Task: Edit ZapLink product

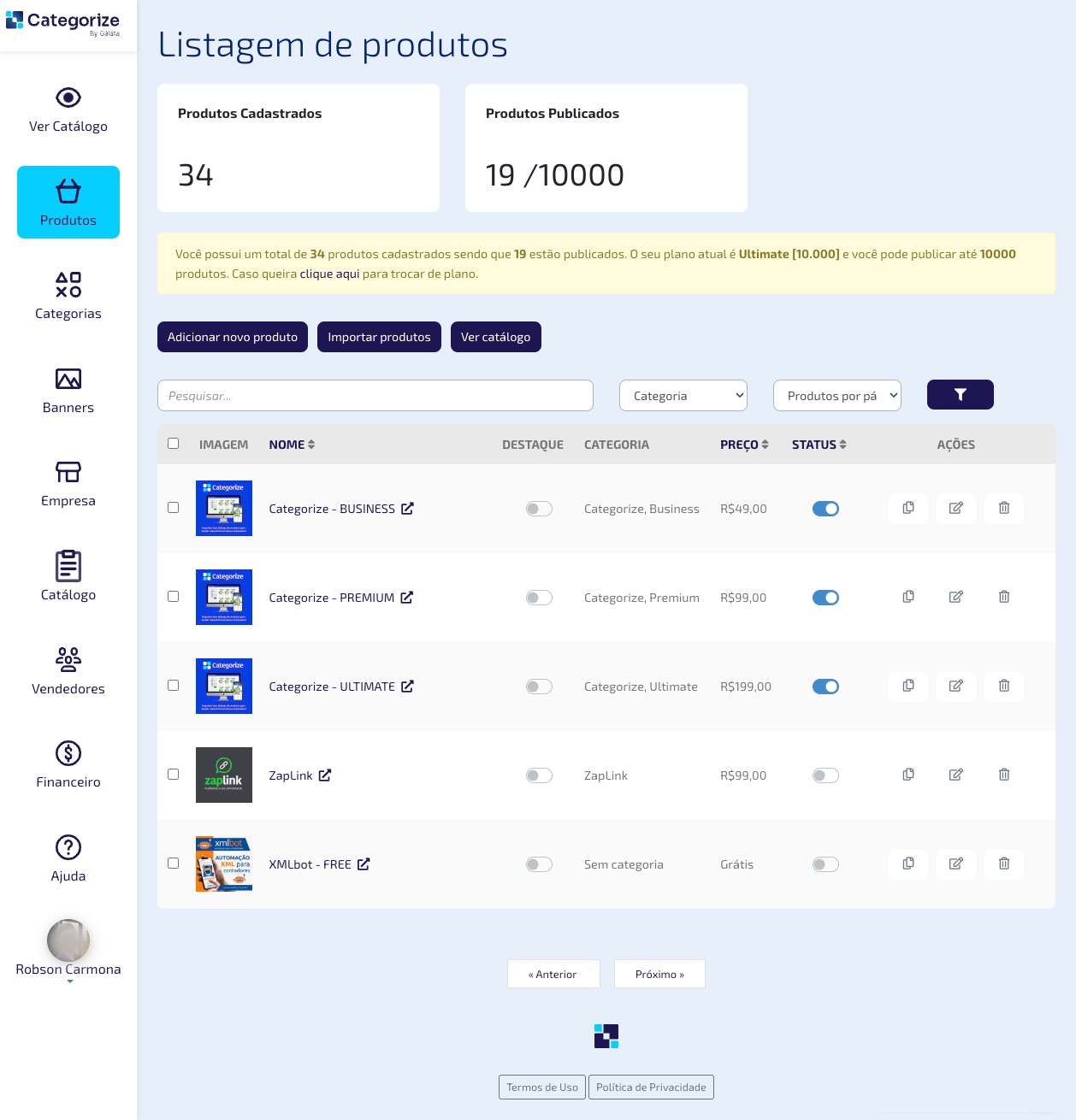Action: tap(956, 775)
